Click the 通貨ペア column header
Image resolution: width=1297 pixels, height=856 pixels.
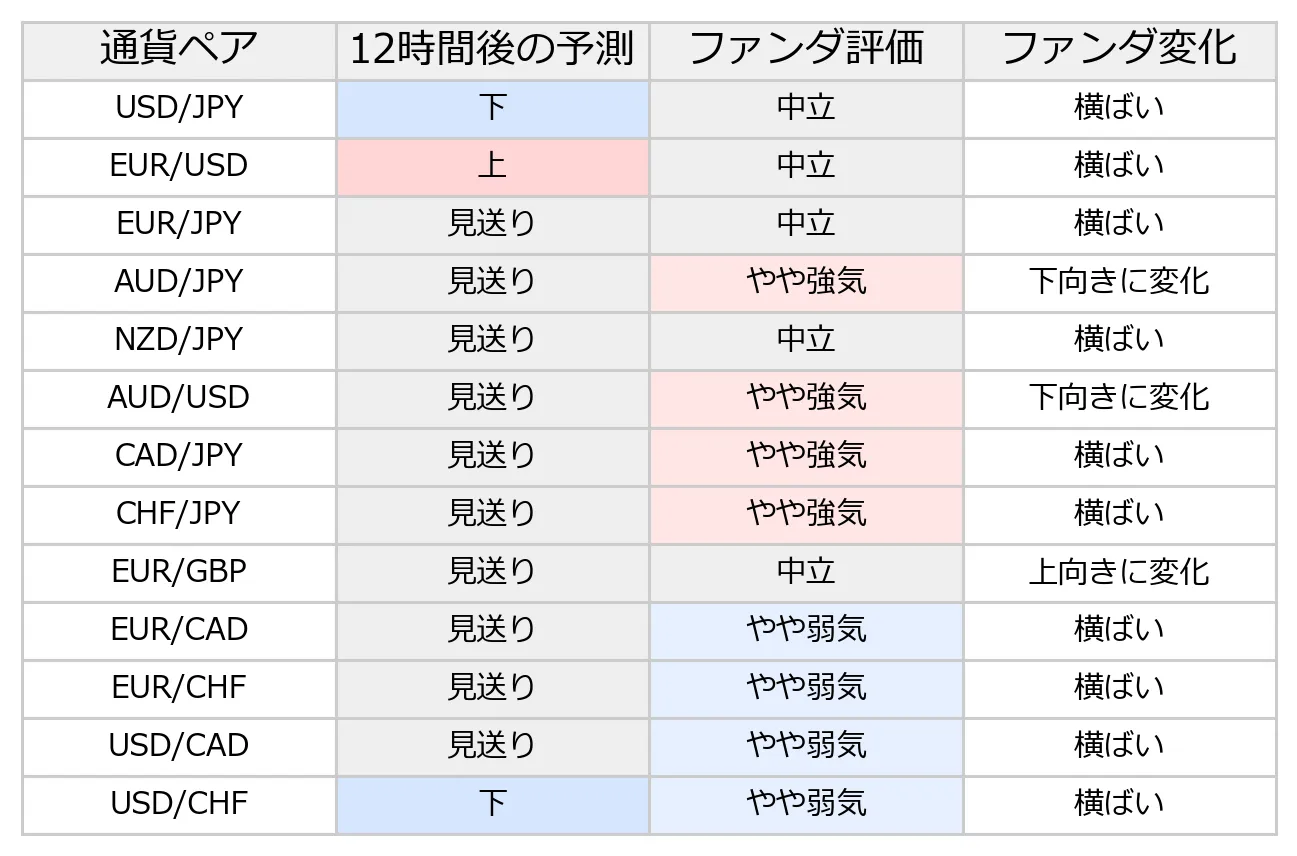coord(179,49)
